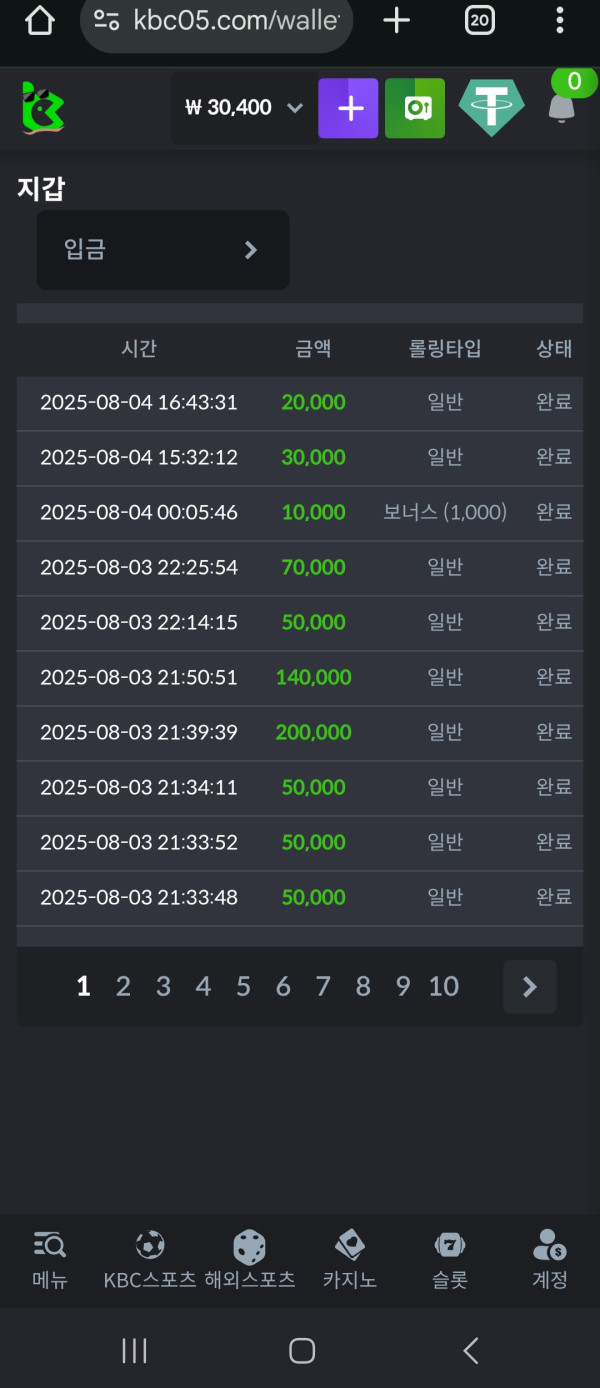Expand the 입금 selector
This screenshot has width=600, height=1388.
[x=163, y=250]
